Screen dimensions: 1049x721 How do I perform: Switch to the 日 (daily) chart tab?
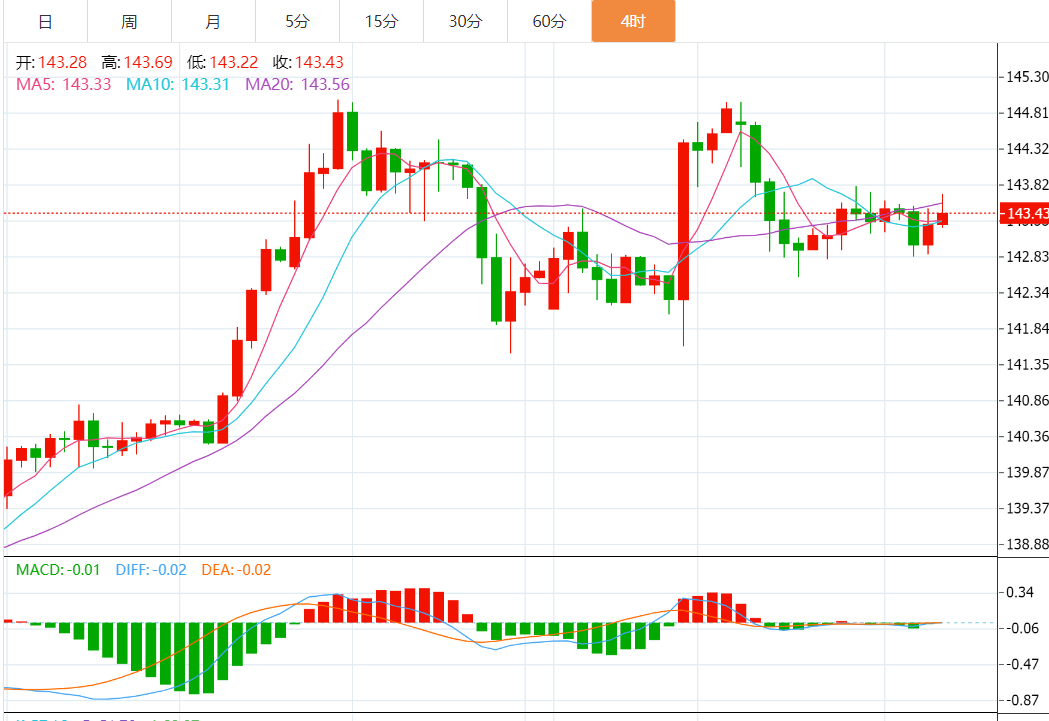point(45,21)
